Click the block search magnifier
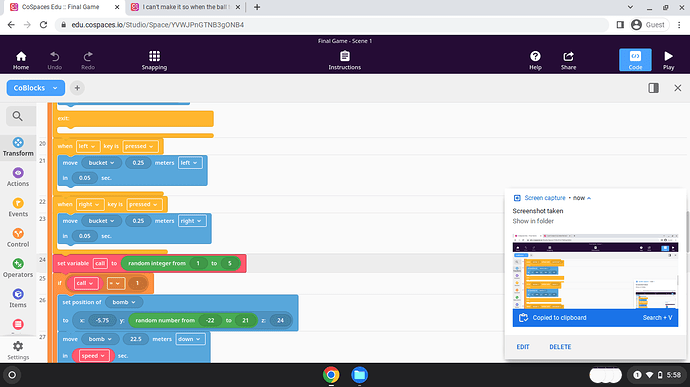Image resolution: width=690 pixels, height=387 pixels. tap(18, 116)
